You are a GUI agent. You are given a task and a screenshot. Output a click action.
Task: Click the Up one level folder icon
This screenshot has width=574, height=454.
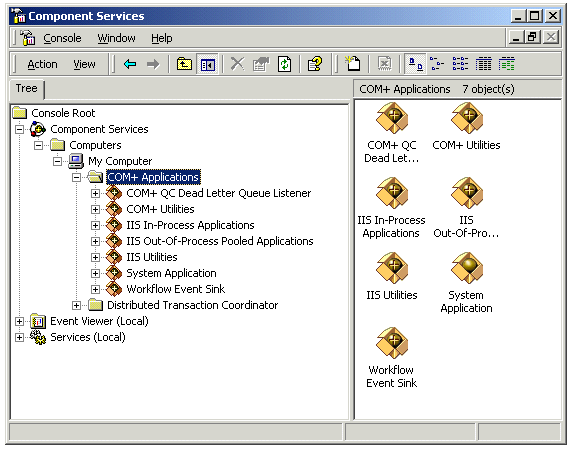pyautogui.click(x=184, y=64)
